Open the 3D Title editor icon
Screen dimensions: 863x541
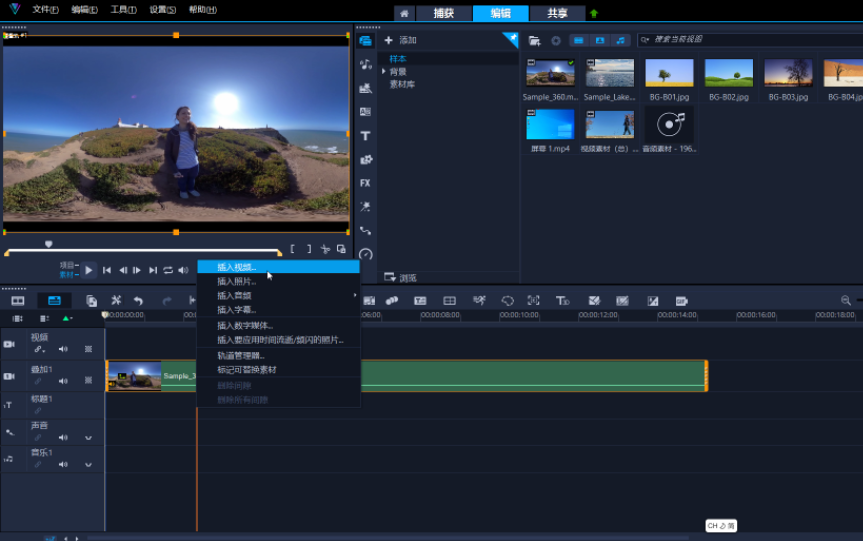pyautogui.click(x=563, y=301)
